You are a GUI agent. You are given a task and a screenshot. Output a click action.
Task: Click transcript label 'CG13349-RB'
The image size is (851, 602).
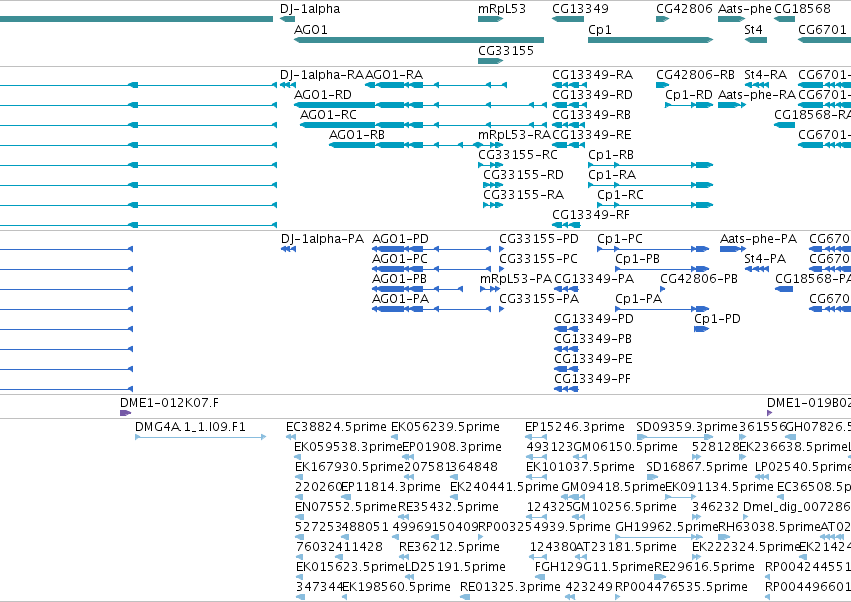coord(592,115)
